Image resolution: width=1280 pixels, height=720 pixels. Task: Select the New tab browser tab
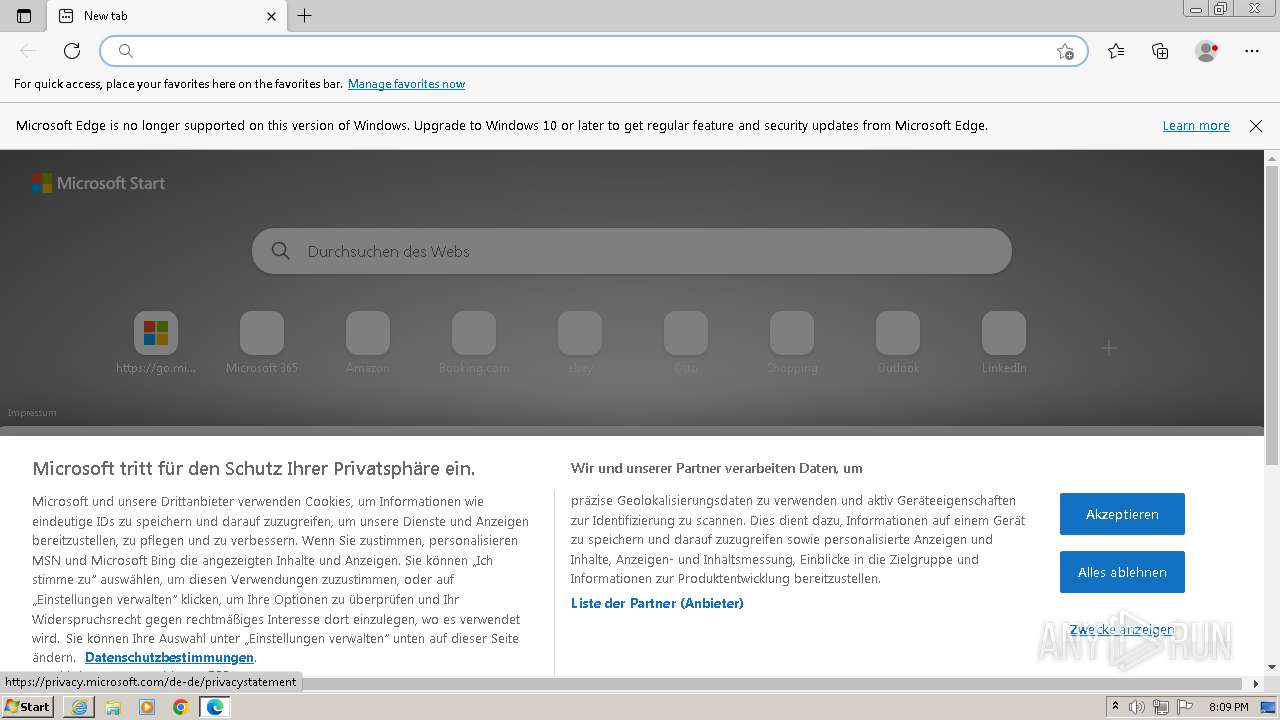point(168,16)
